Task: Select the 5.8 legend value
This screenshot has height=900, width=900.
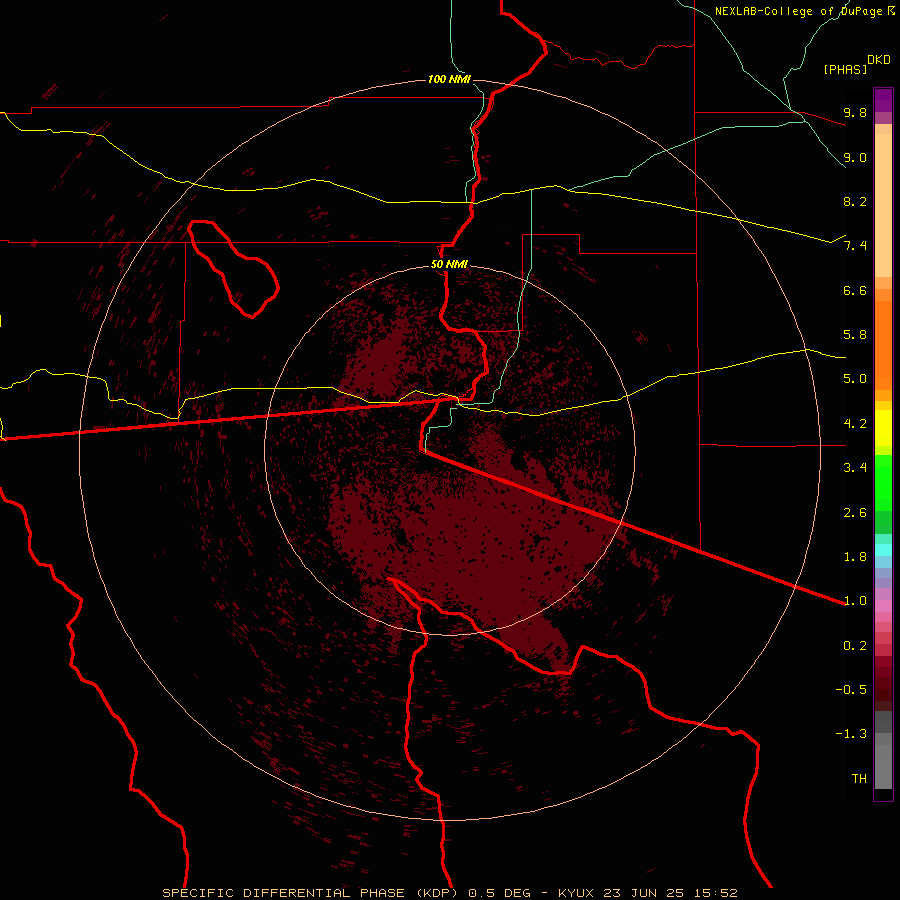Action: tap(855, 335)
